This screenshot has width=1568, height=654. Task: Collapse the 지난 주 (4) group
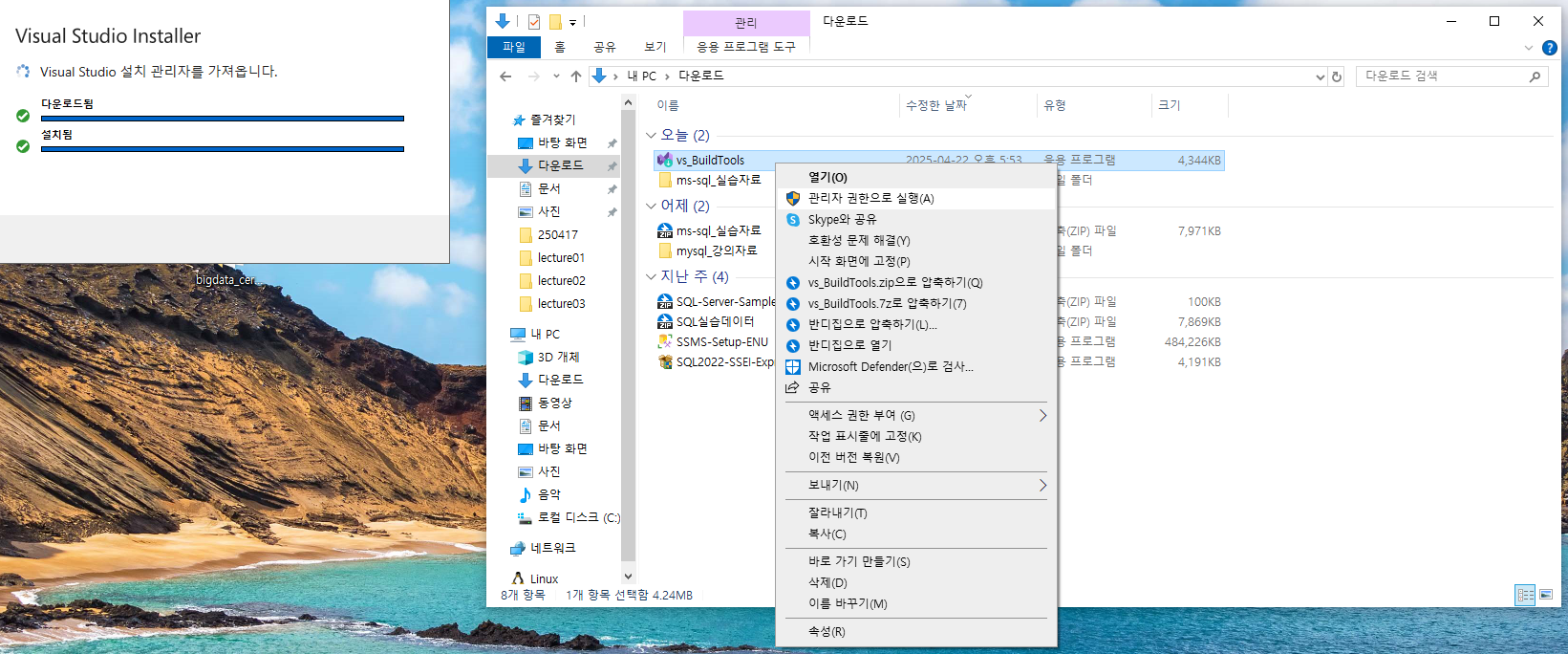pos(651,276)
